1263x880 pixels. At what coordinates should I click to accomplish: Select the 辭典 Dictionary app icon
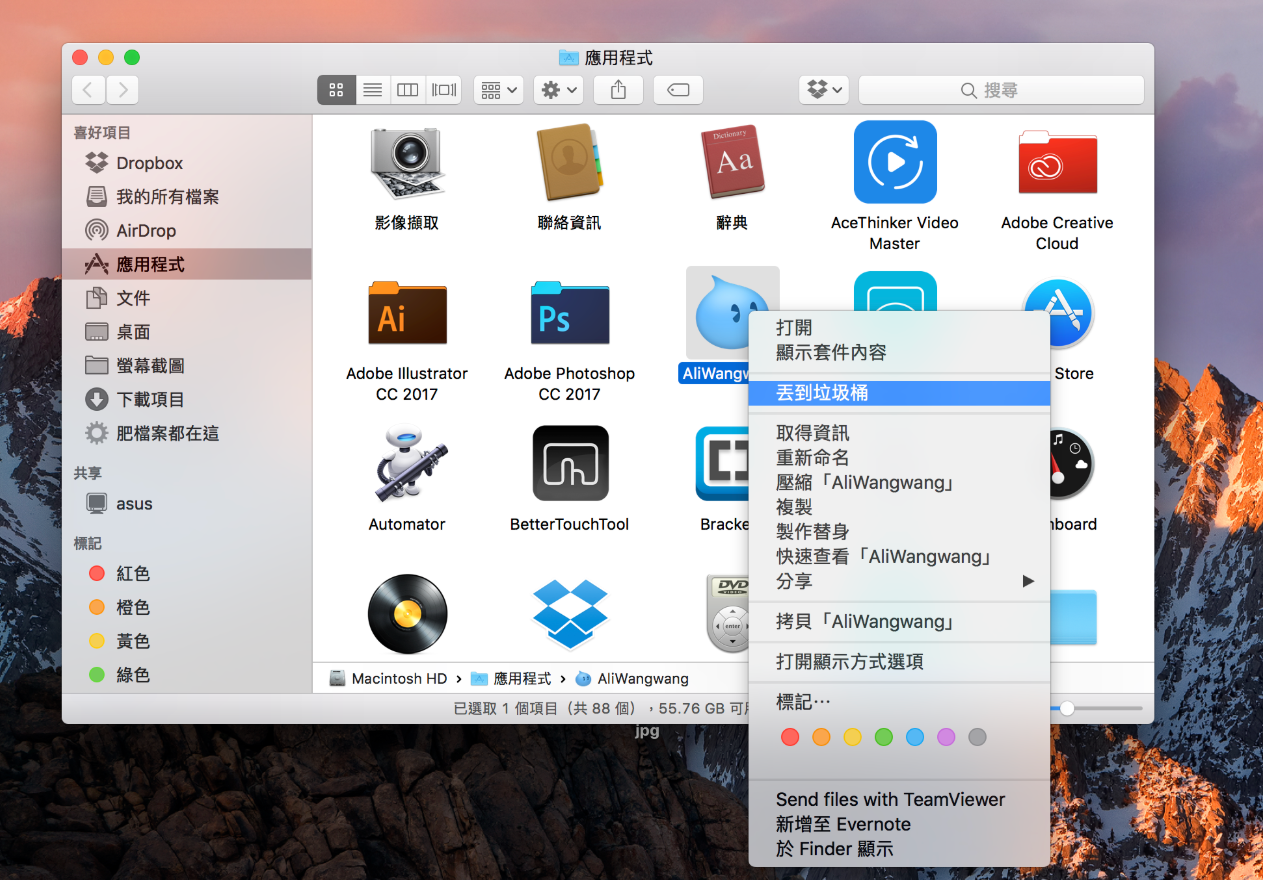[x=732, y=164]
